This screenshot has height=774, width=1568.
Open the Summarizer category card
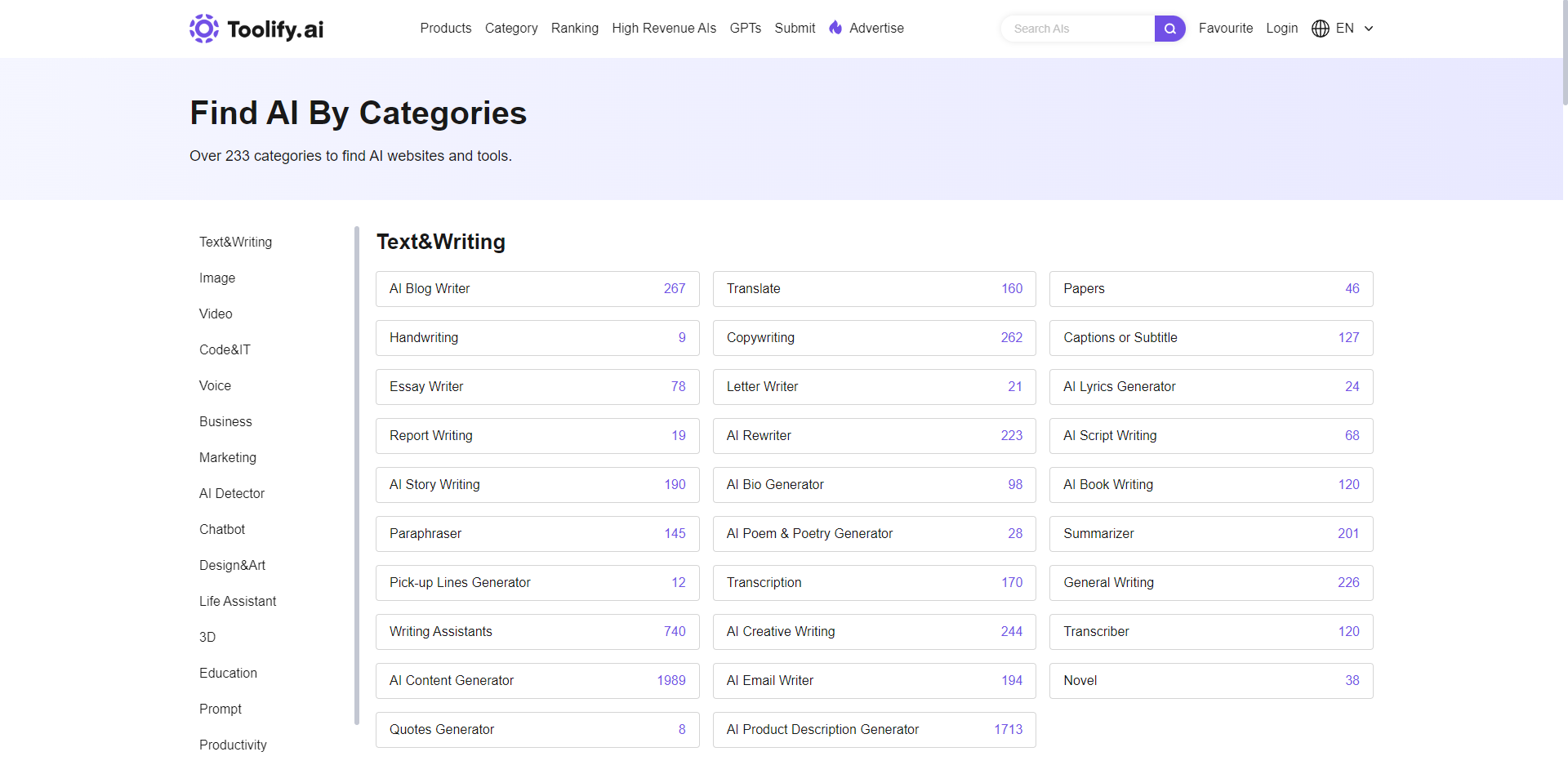(x=1211, y=534)
